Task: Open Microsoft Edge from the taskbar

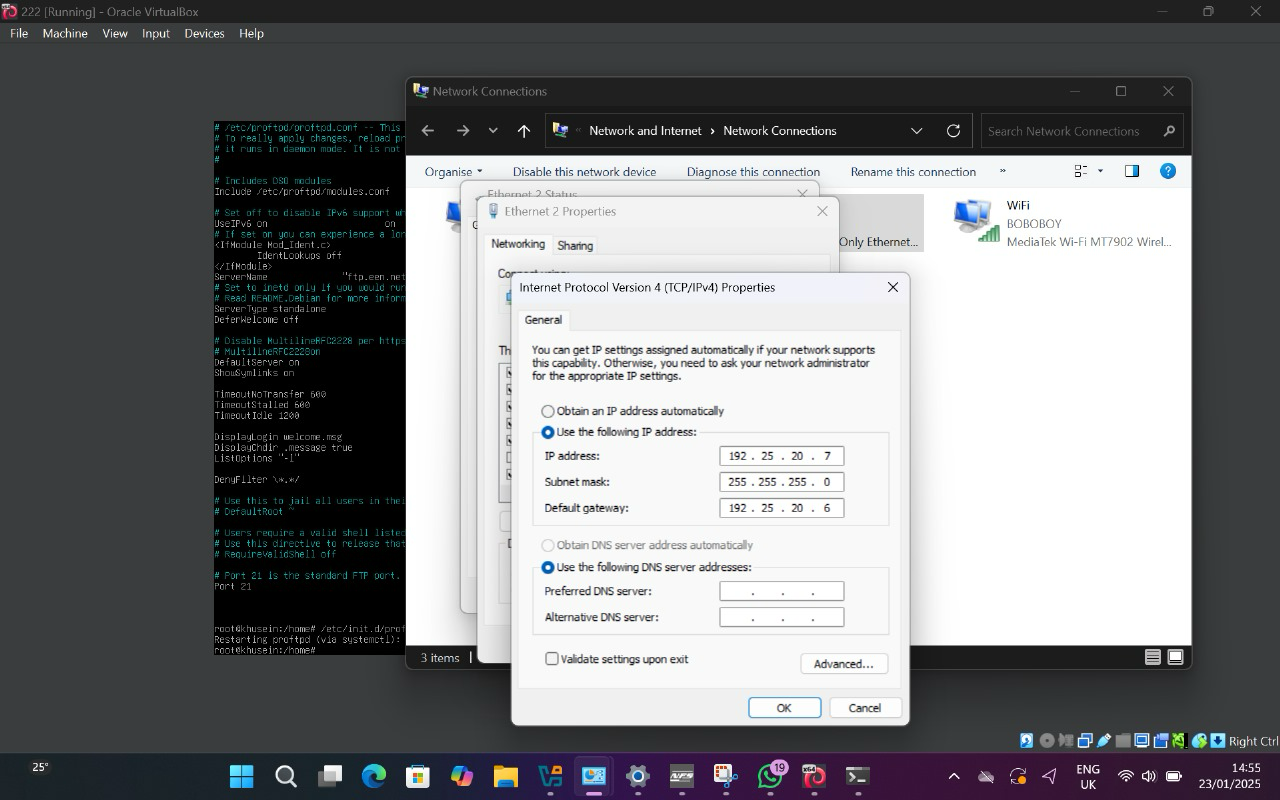Action: coord(374,776)
